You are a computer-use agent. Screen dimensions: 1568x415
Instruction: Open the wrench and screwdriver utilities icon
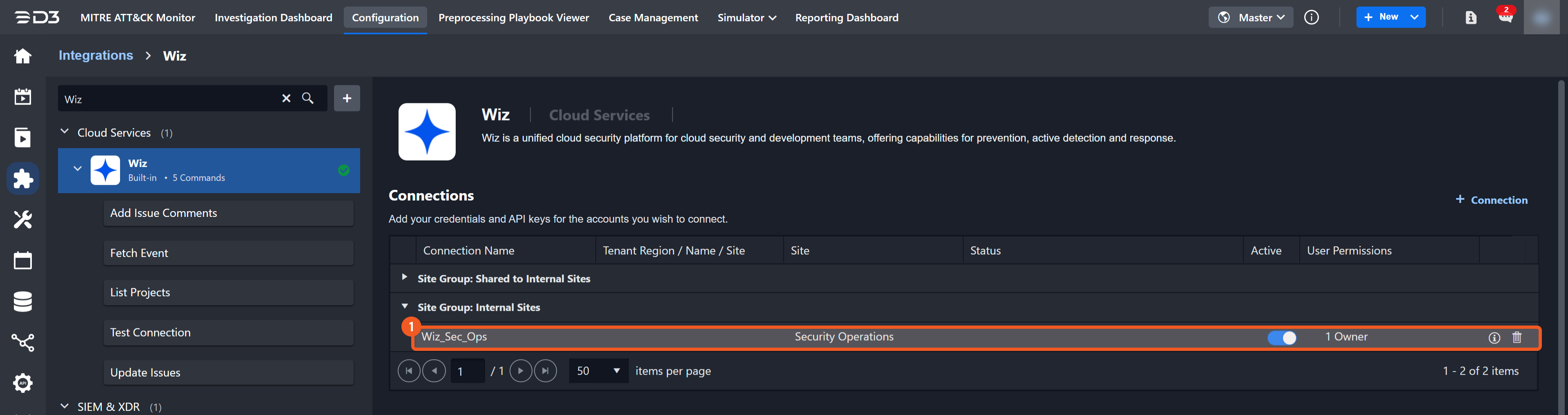pyautogui.click(x=22, y=220)
